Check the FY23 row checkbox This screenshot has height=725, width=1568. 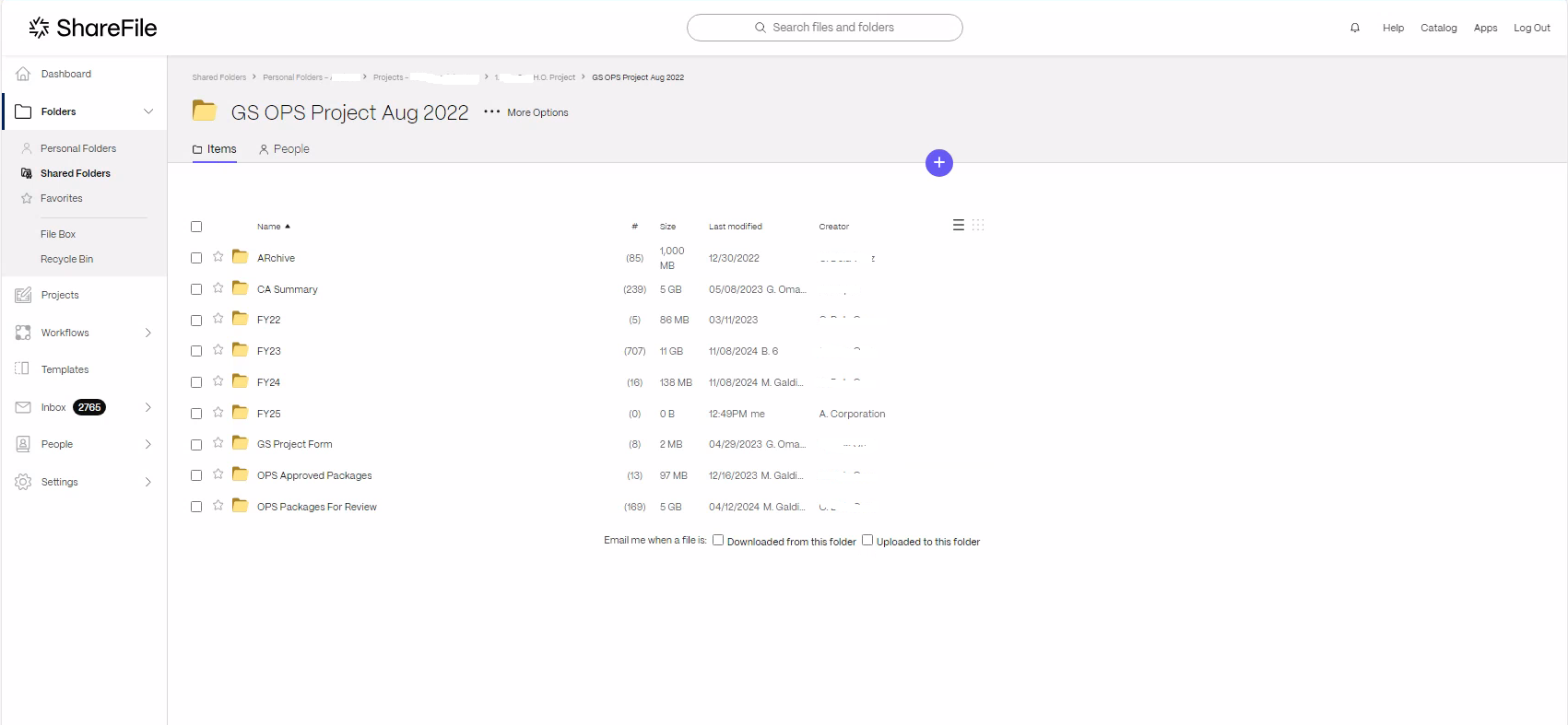(196, 351)
